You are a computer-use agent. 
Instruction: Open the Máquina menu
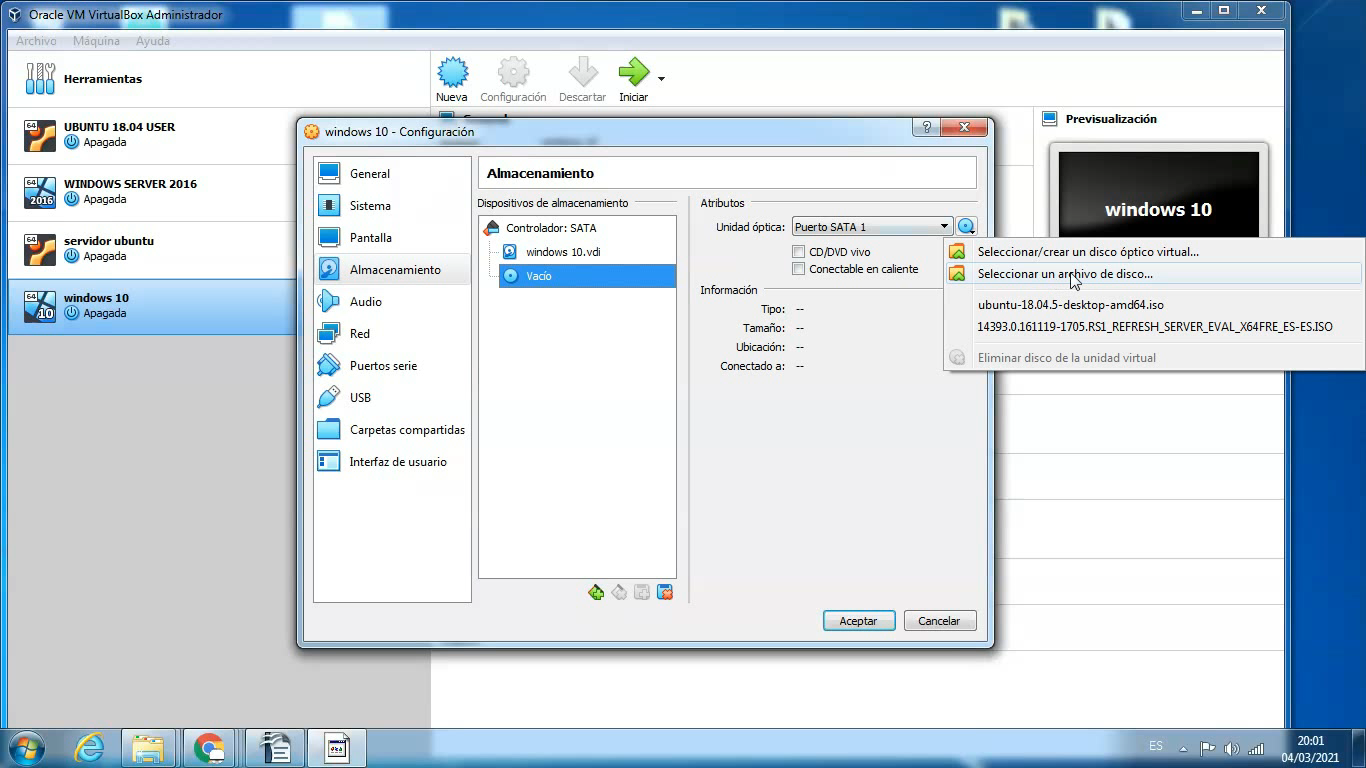(x=96, y=41)
